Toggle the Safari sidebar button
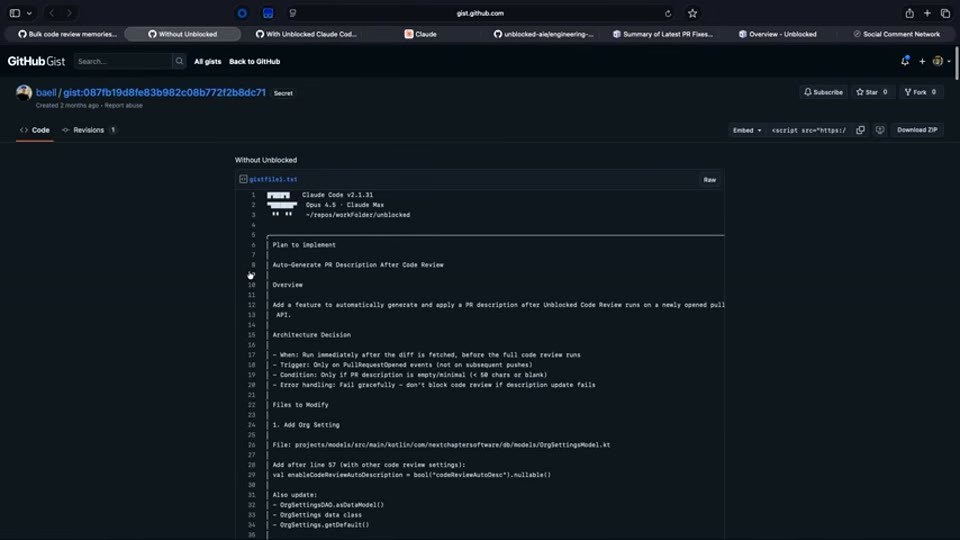960x540 pixels. [15, 13]
